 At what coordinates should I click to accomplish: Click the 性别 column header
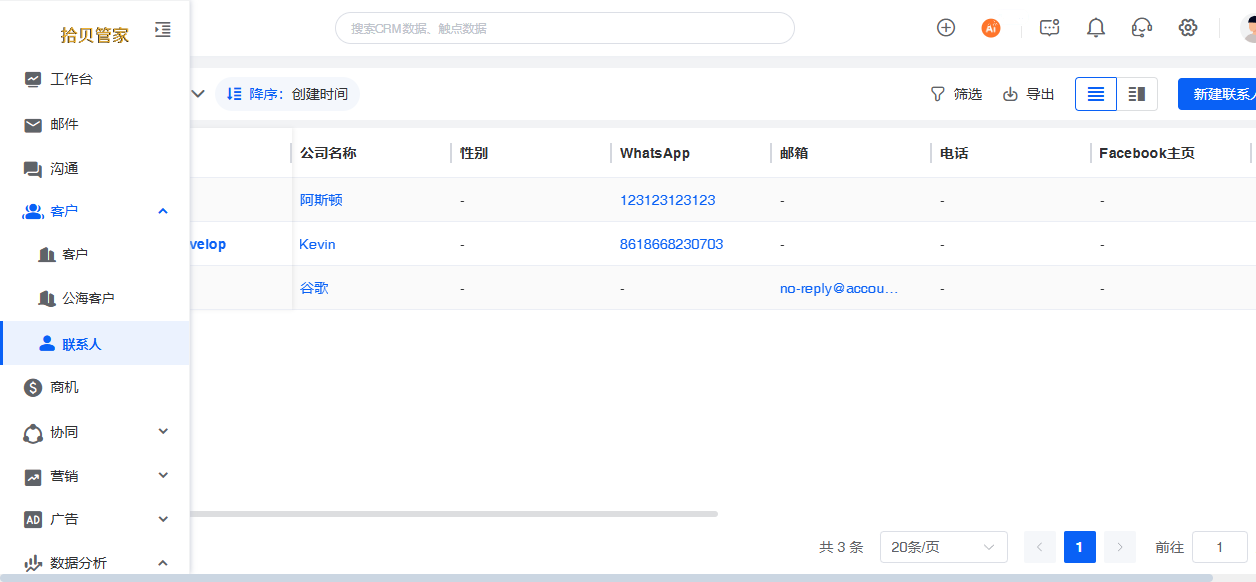pyautogui.click(x=474, y=153)
